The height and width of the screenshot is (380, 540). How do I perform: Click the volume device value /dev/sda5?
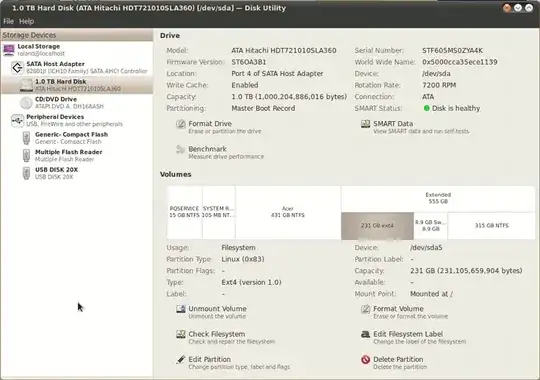426,248
